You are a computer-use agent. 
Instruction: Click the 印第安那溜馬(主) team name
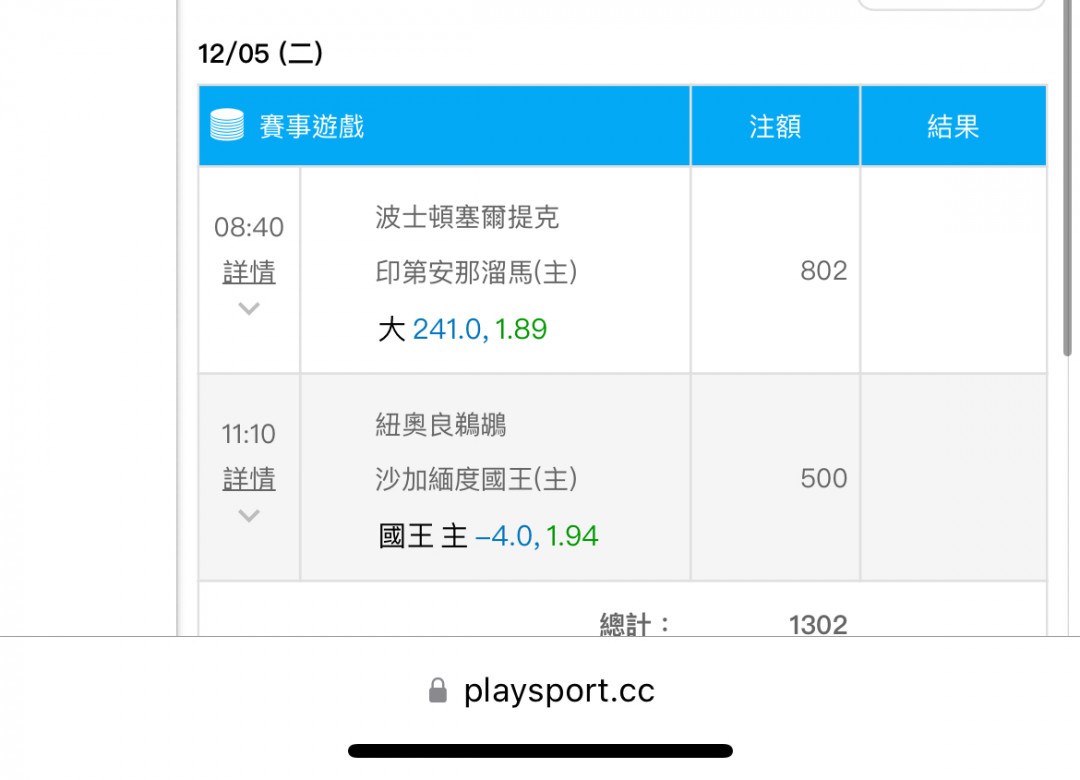[x=477, y=273]
